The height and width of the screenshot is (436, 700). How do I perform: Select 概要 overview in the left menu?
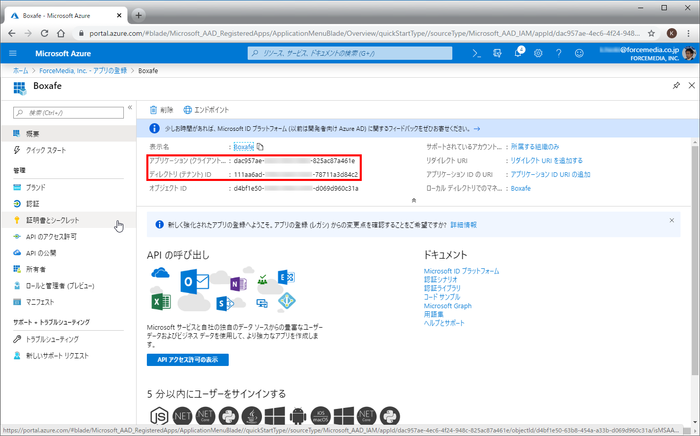click(68, 133)
